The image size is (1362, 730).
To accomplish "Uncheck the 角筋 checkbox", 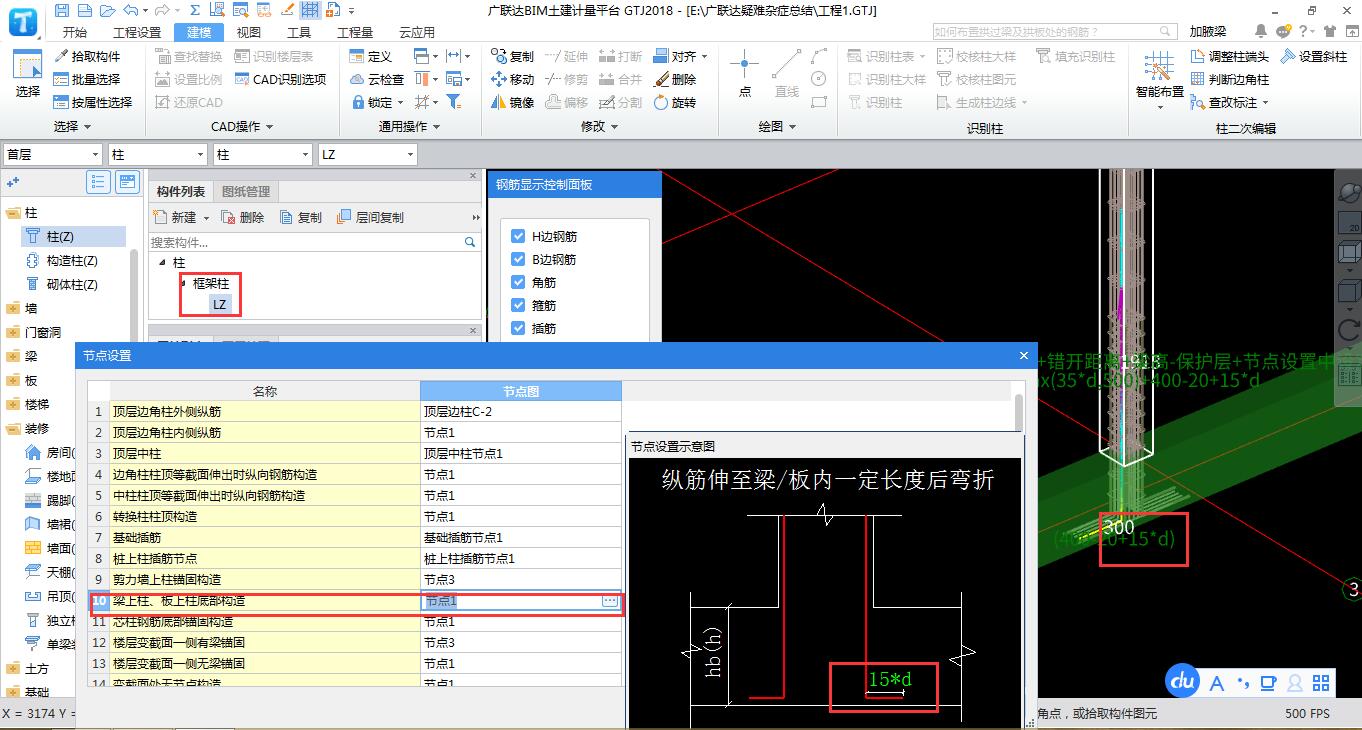I will [x=518, y=282].
